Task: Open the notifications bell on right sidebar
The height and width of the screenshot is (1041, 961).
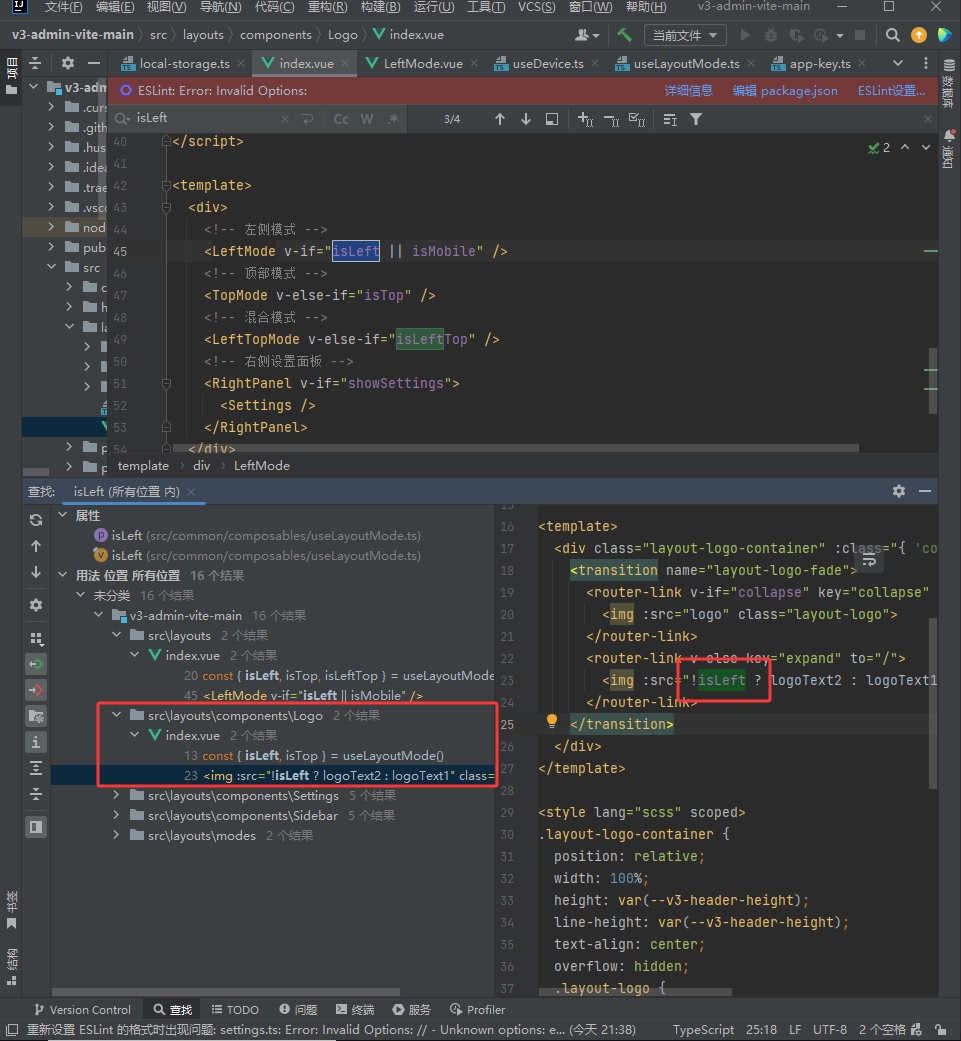Action: click(949, 135)
